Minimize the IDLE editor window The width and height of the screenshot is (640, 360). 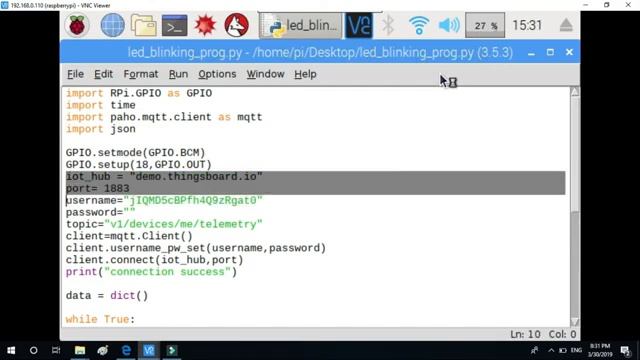click(x=531, y=53)
